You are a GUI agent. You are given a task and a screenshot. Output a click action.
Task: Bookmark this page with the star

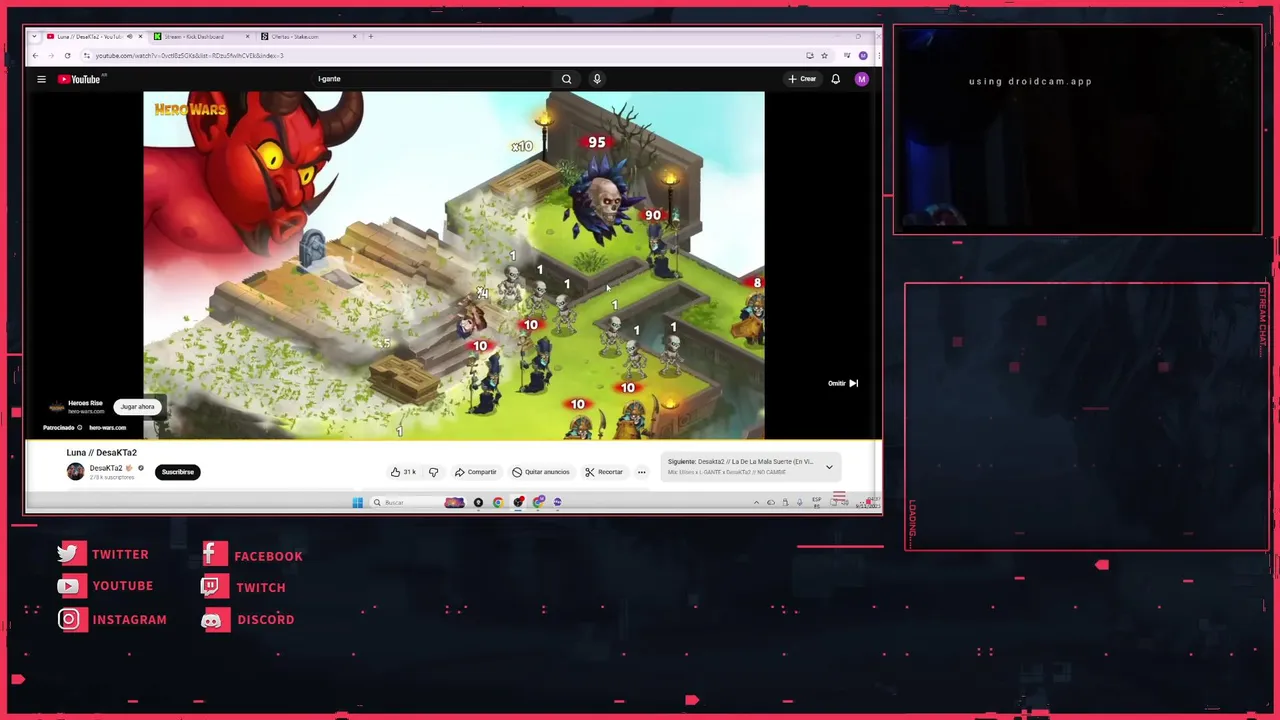[x=824, y=56]
